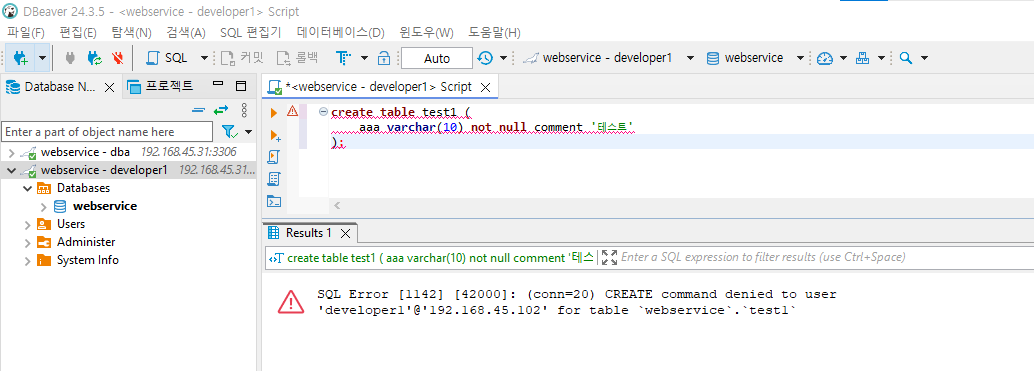Click the 커밋 (Commit) toolbar button
This screenshot has height=371, width=1034.
pyautogui.click(x=241, y=58)
